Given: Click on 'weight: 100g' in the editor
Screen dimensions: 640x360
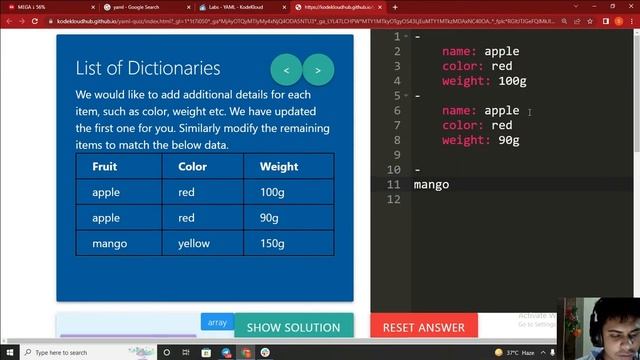Looking at the screenshot, I should pyautogui.click(x=484, y=81).
